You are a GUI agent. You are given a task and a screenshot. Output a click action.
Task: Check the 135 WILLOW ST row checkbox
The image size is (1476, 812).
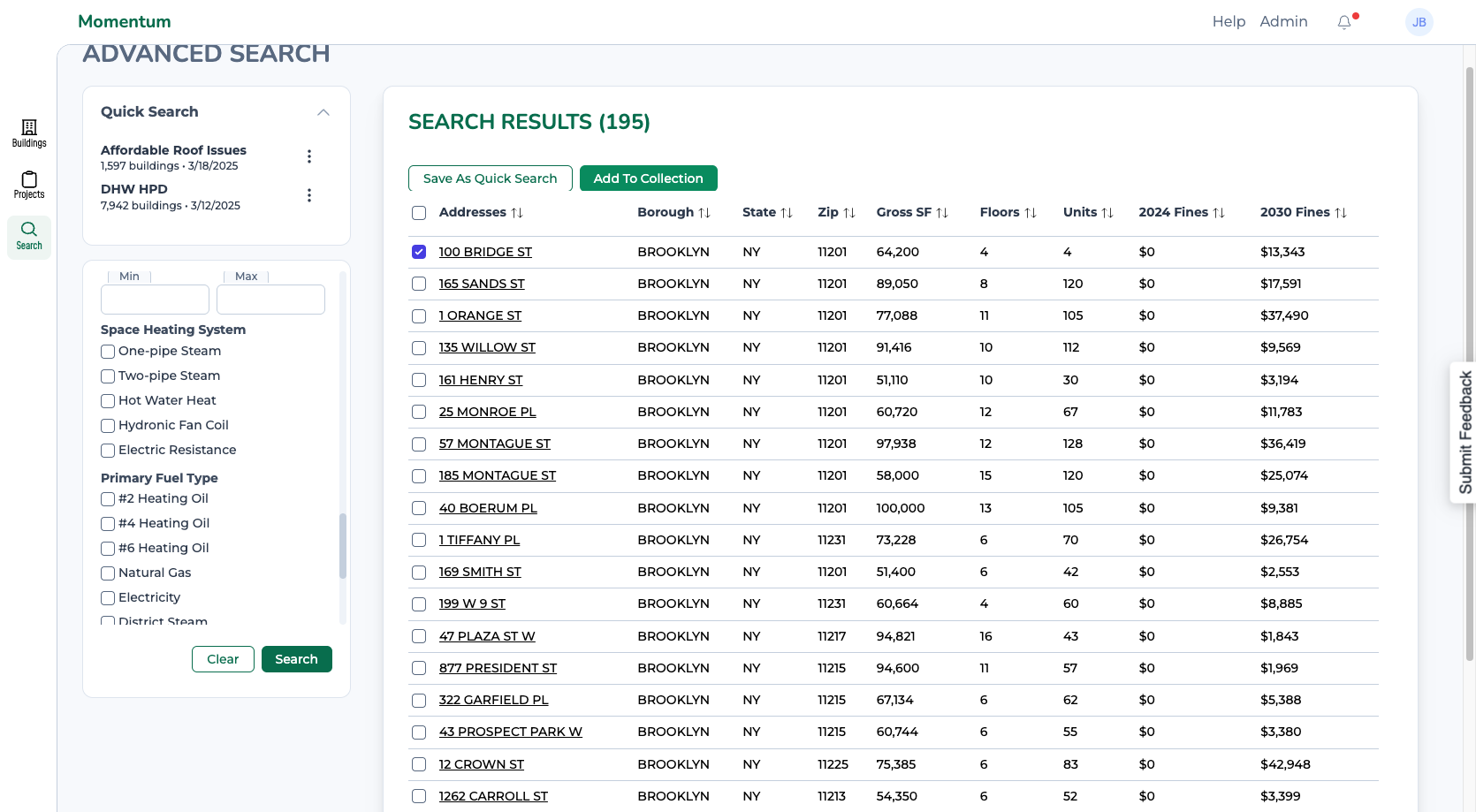[x=419, y=348]
